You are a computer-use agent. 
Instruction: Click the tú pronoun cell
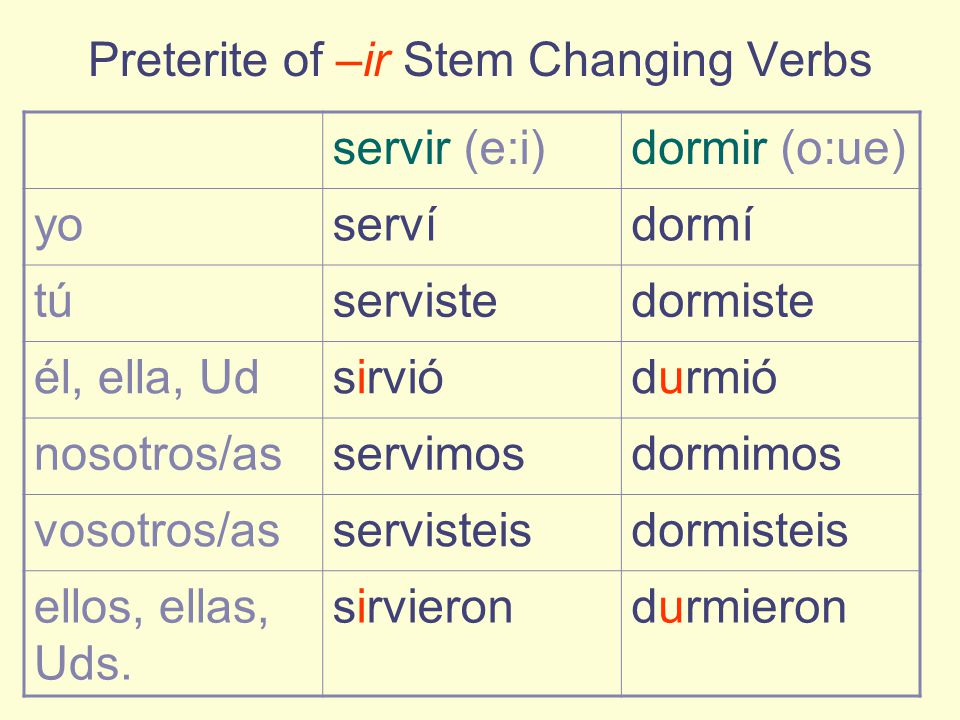point(173,303)
